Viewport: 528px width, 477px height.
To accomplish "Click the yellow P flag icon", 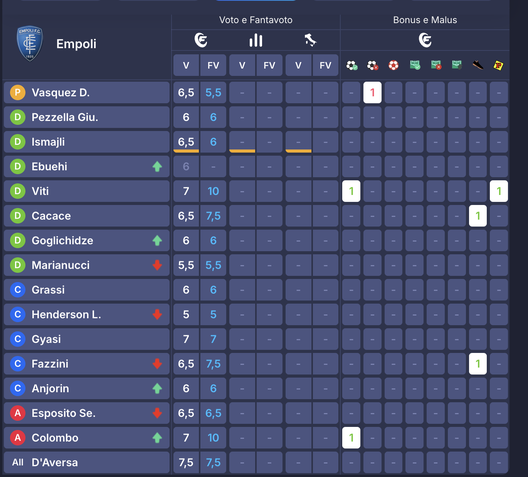I will (498, 65).
